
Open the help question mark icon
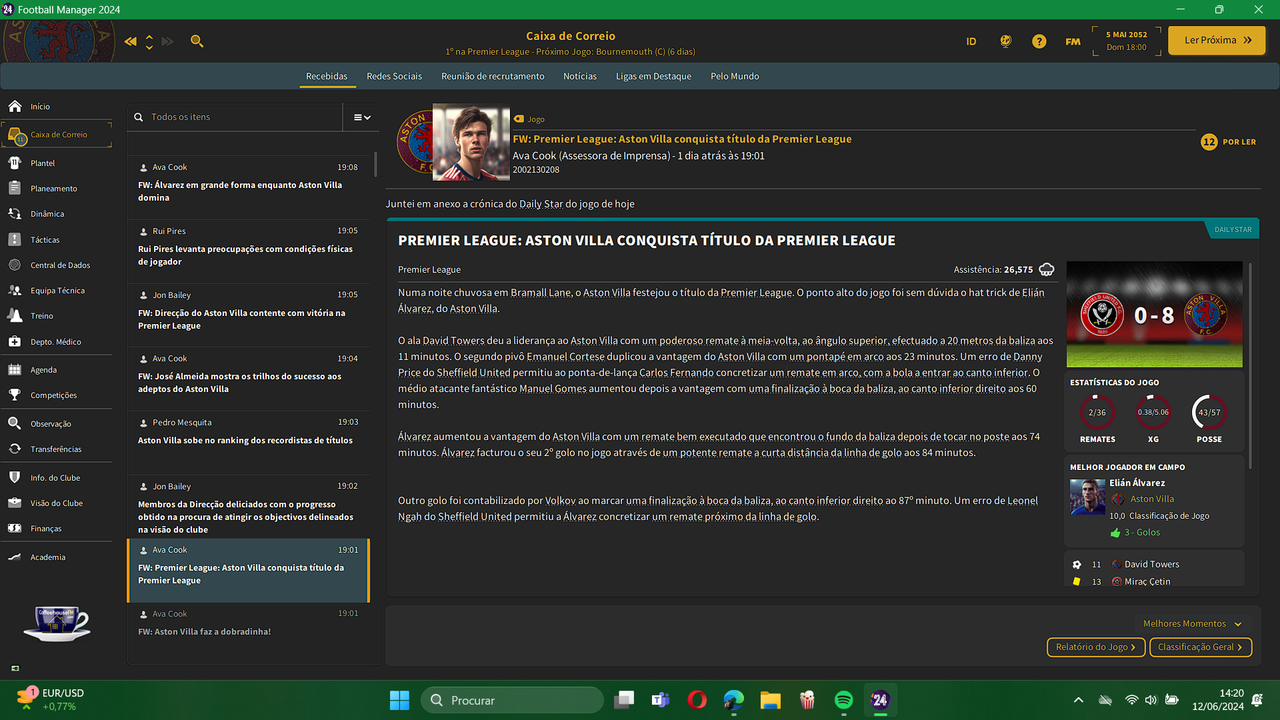pos(1039,41)
